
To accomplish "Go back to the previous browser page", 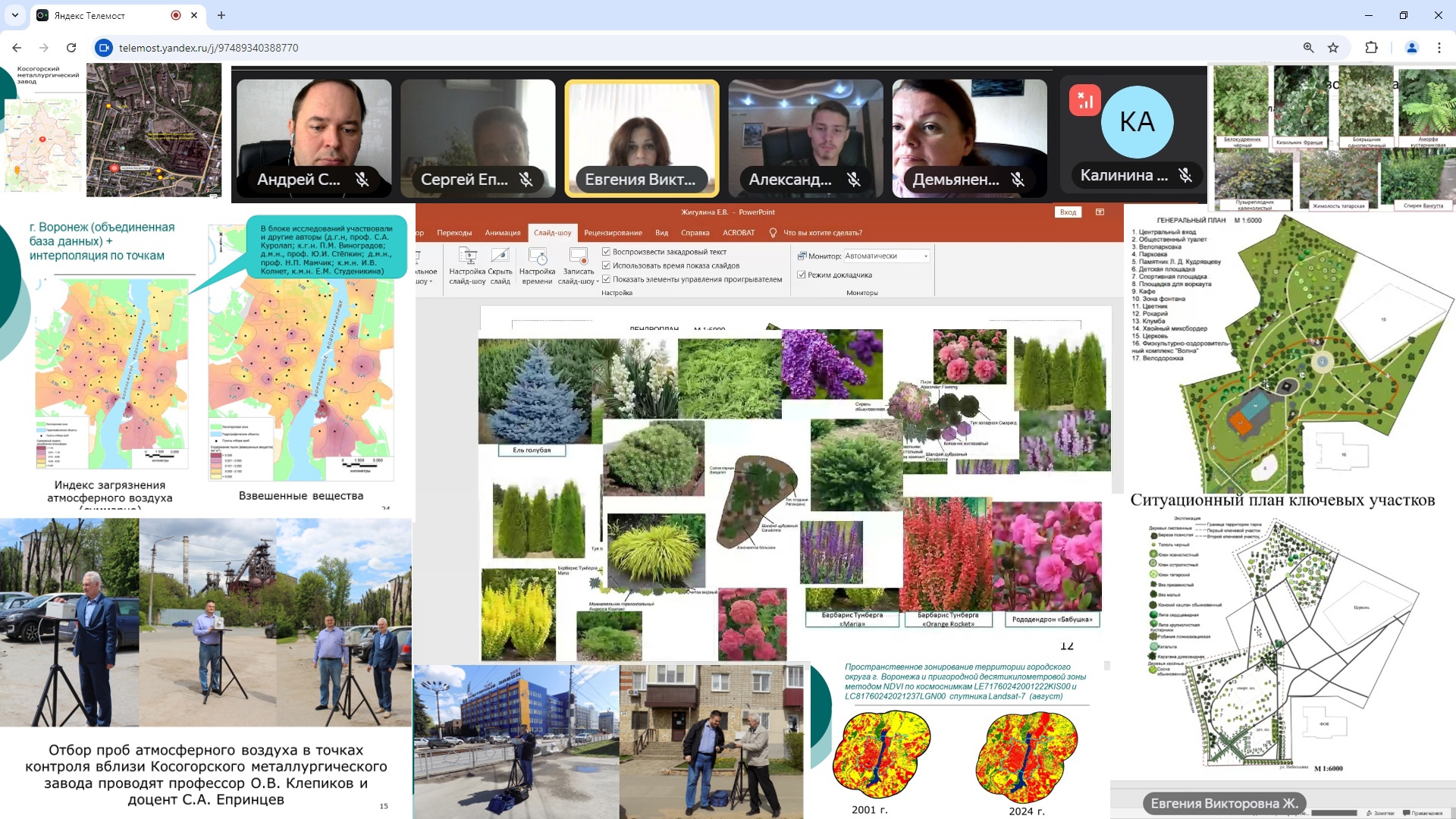I will [17, 48].
